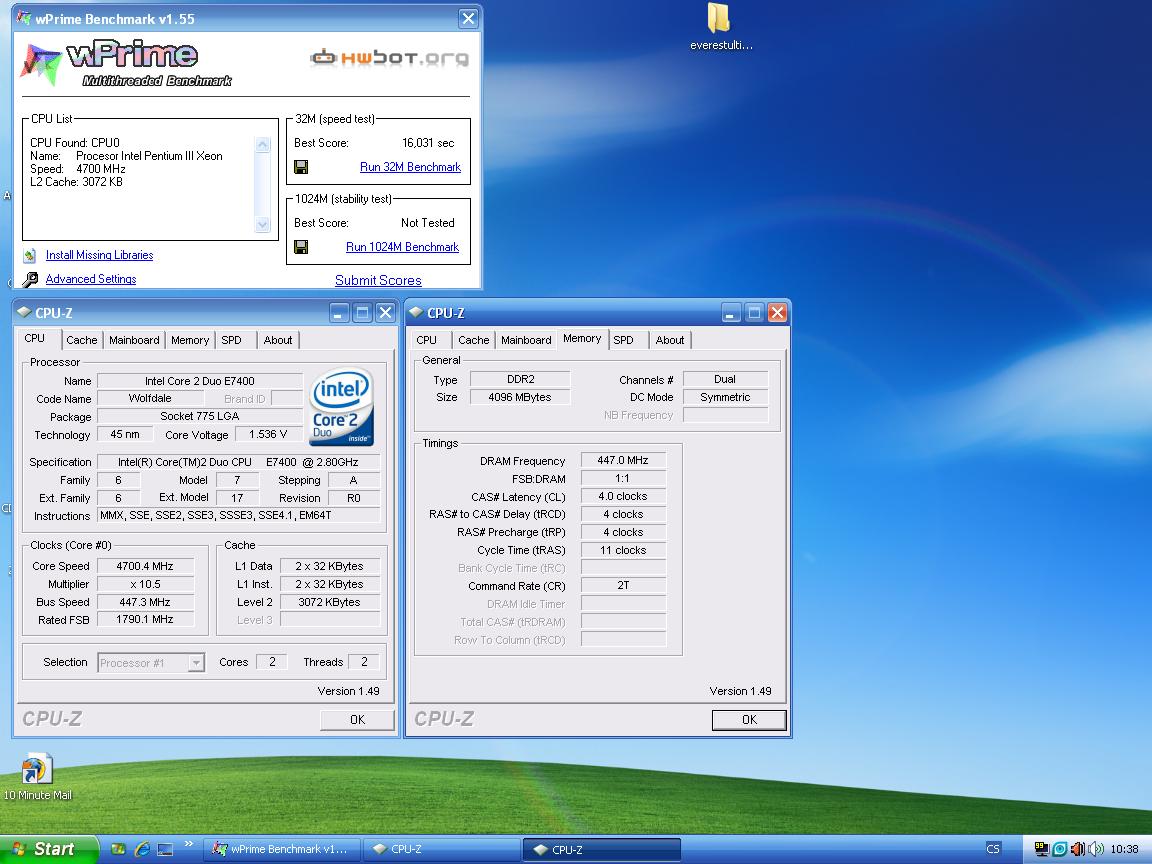The width and height of the screenshot is (1152, 864).
Task: Click Install Missing Libraries link
Action: [x=99, y=255]
